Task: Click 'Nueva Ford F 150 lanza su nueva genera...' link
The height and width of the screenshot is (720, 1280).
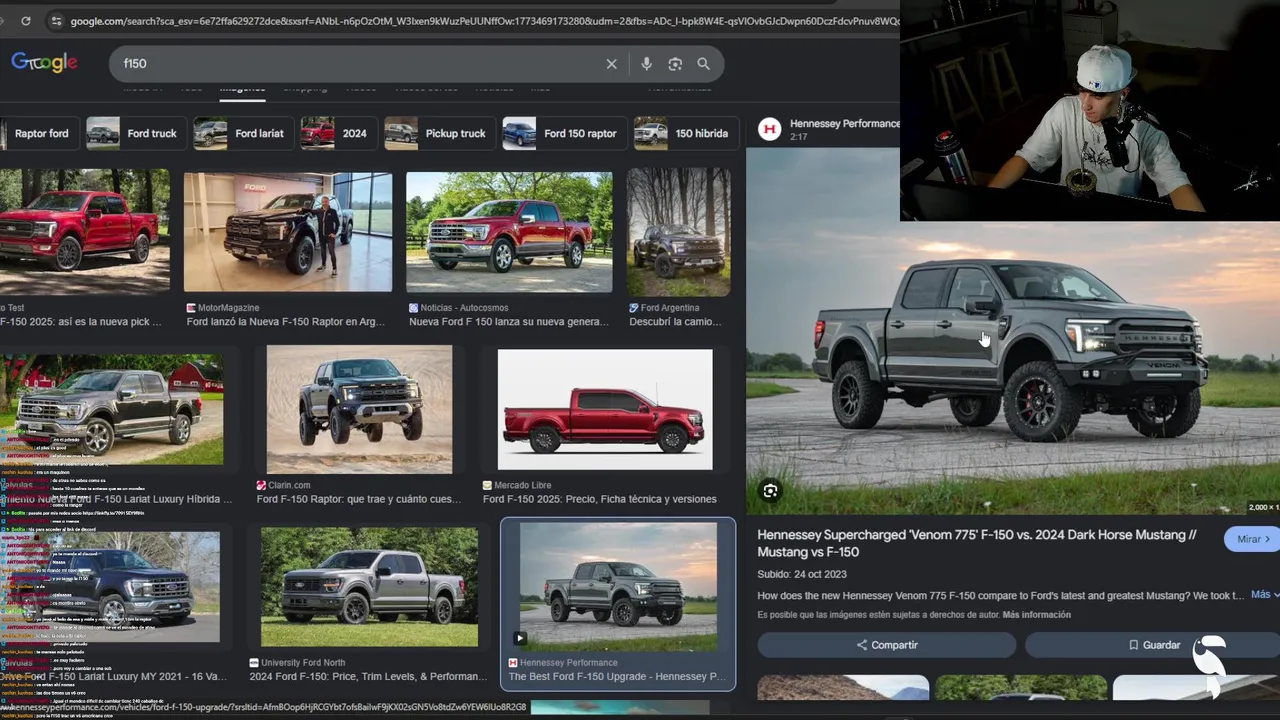Action: point(508,322)
